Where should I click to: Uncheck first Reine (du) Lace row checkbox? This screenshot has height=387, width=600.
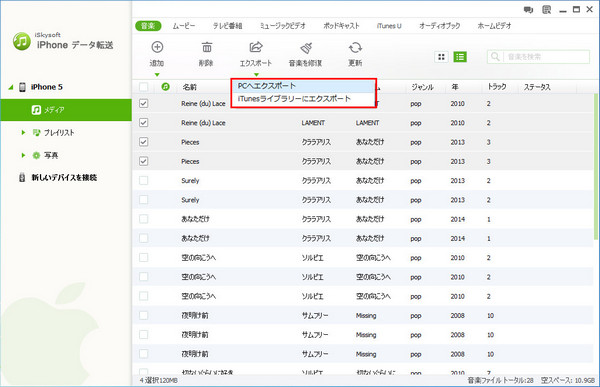click(x=143, y=103)
